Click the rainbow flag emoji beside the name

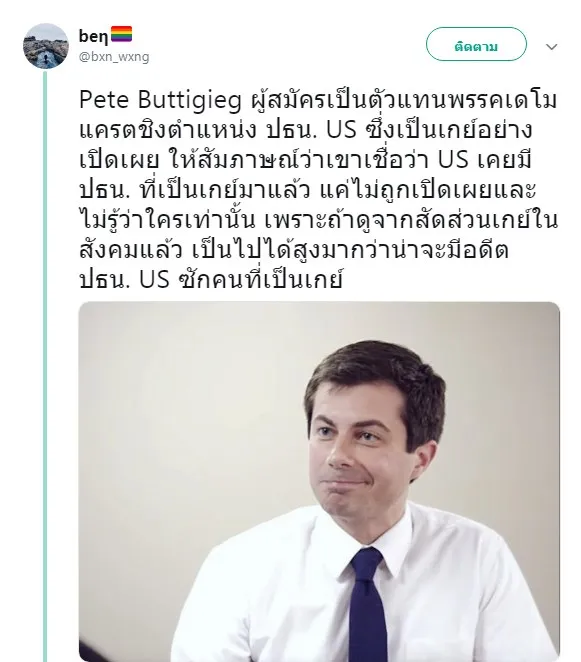click(x=122, y=34)
